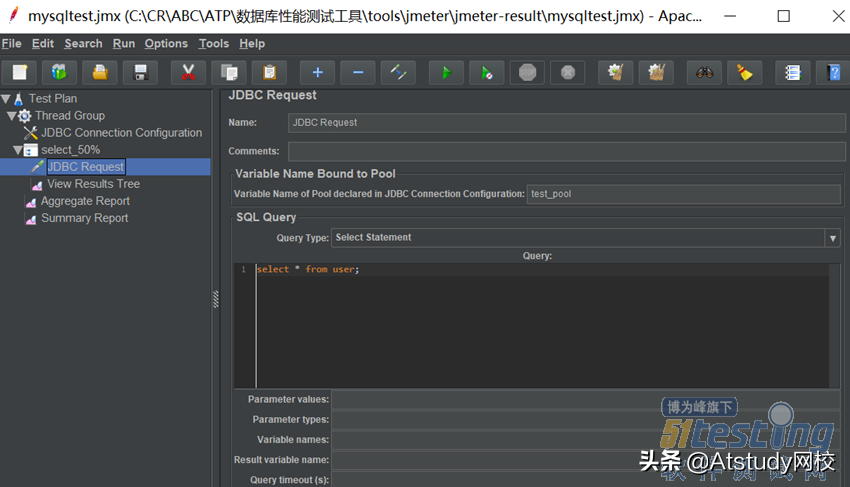850x487 pixels.
Task: Click the Clear results icon
Action: tap(615, 72)
